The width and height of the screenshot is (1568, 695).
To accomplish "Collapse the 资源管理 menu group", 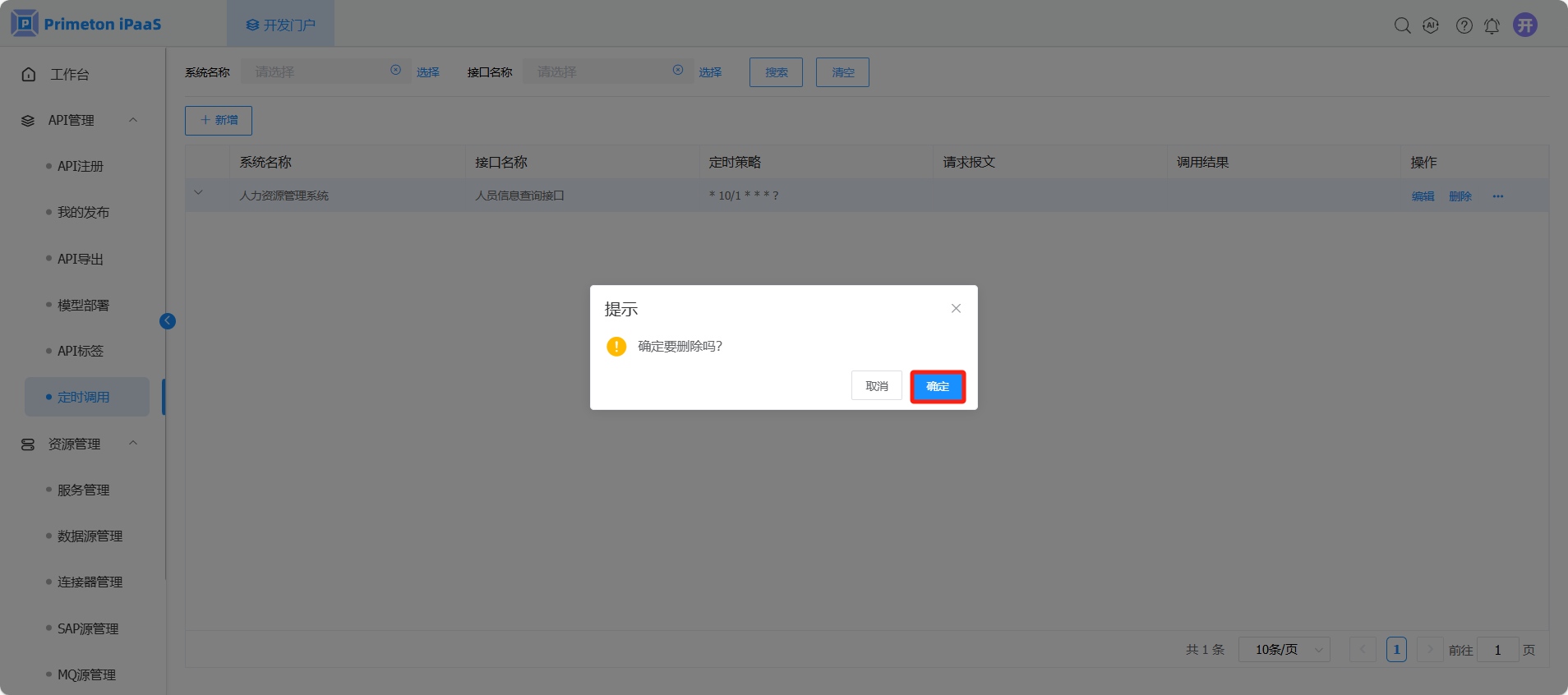I will point(133,444).
